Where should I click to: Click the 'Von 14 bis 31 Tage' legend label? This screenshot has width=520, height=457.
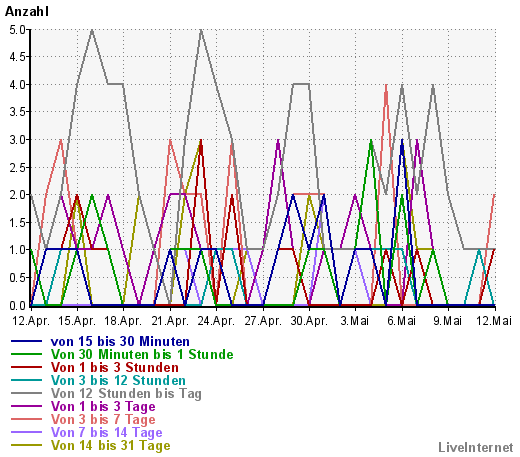tap(110, 445)
